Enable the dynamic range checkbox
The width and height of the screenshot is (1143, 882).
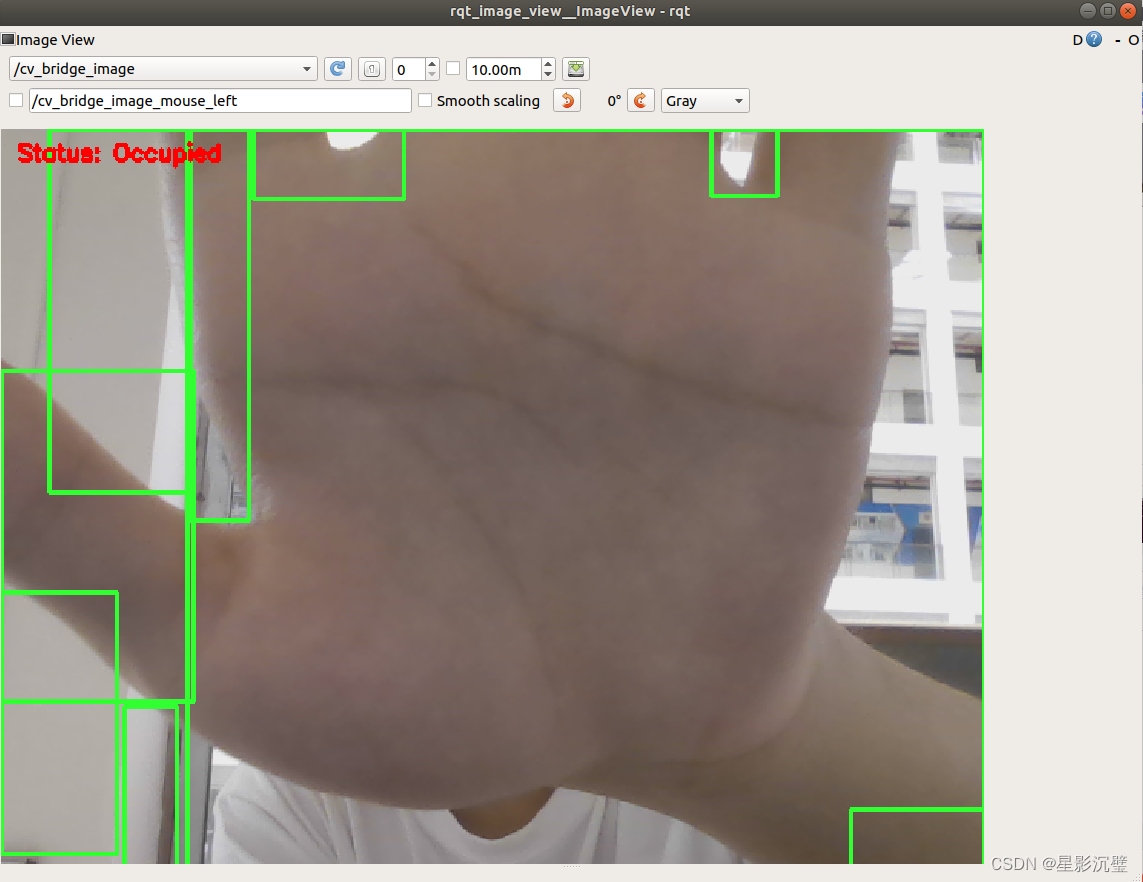[x=453, y=69]
